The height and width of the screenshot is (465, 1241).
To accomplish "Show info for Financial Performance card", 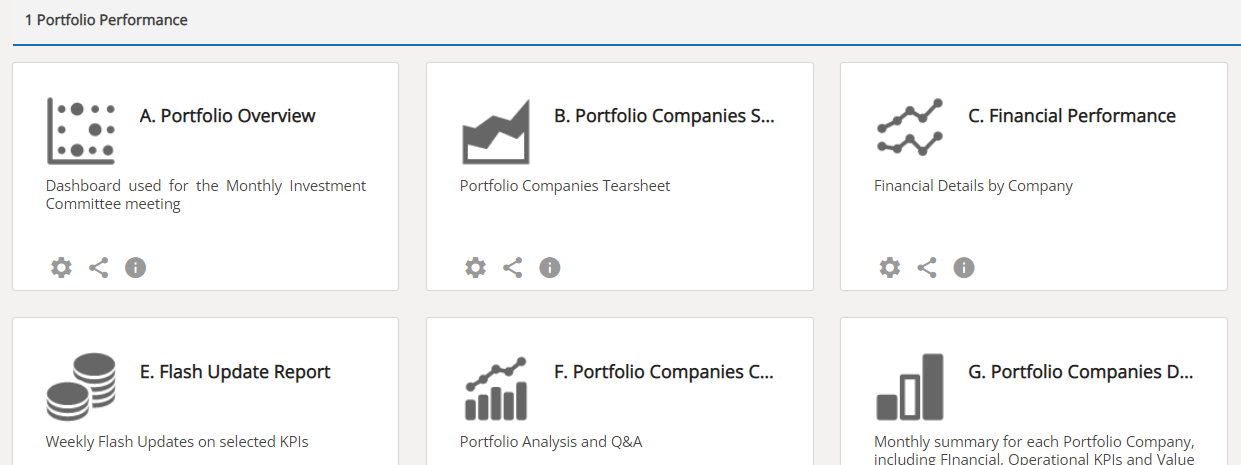I will click(x=963, y=267).
